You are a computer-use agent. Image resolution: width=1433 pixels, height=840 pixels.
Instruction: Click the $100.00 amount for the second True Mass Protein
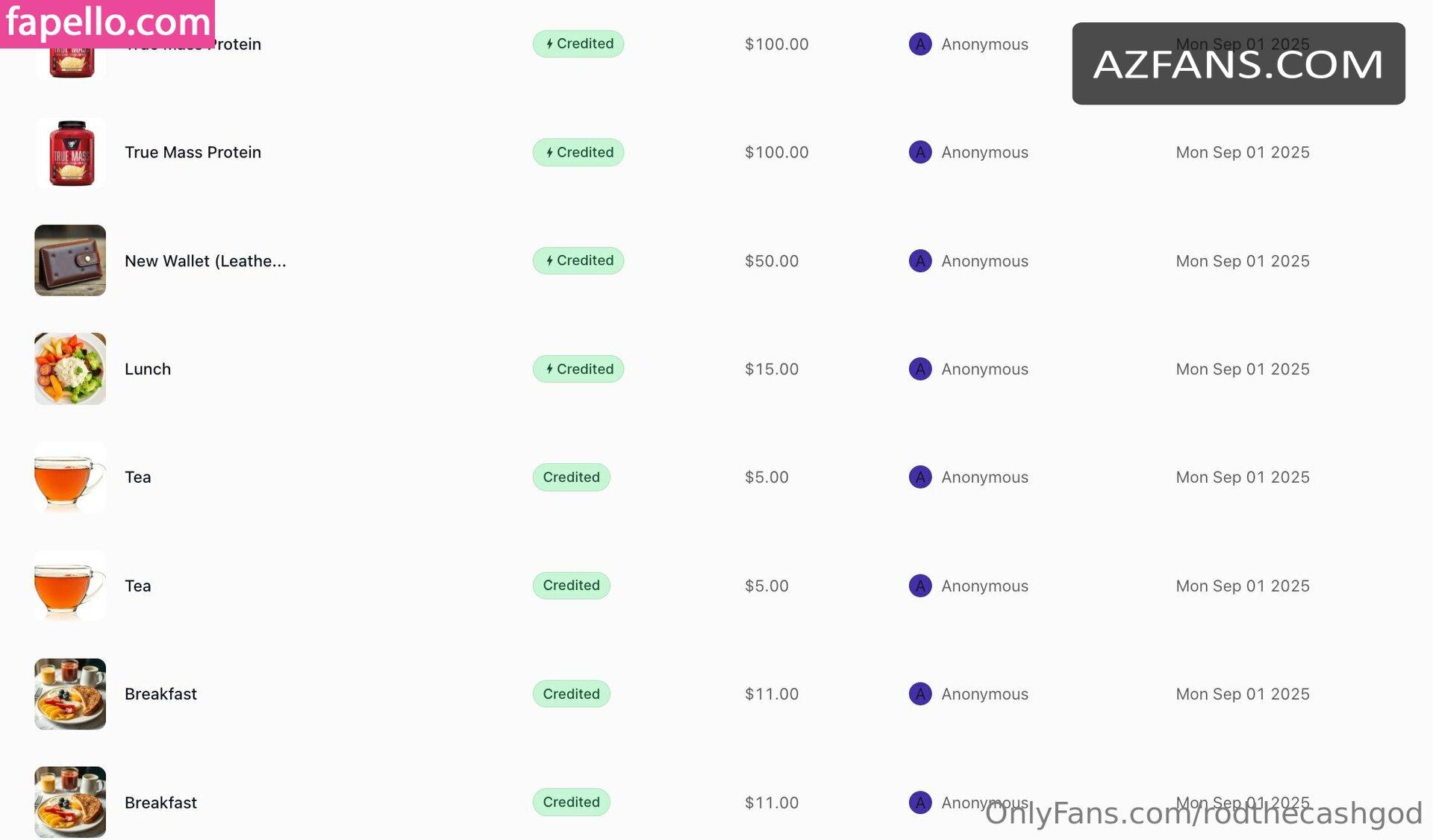click(776, 152)
